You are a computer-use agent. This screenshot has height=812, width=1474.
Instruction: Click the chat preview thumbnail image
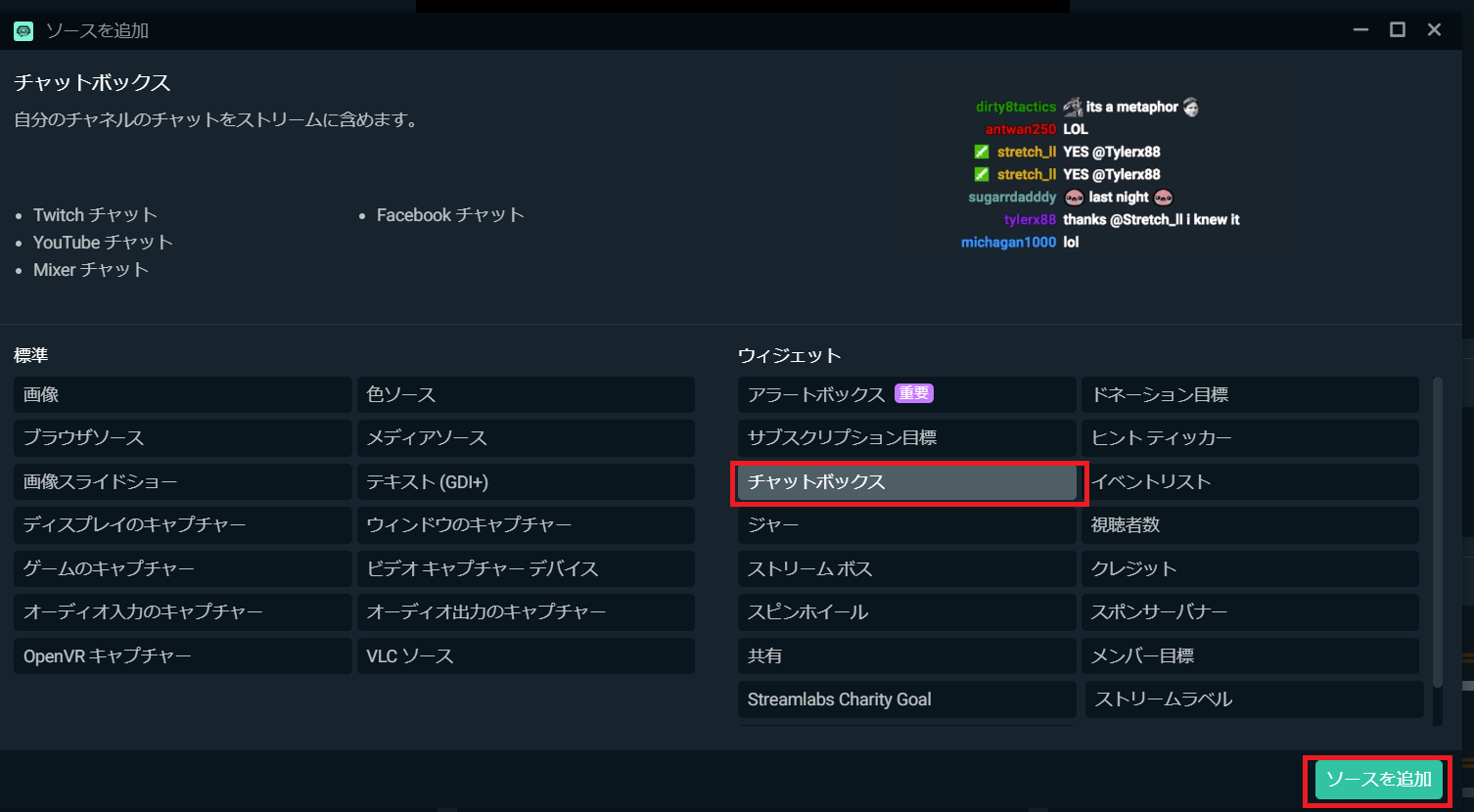[1100, 174]
